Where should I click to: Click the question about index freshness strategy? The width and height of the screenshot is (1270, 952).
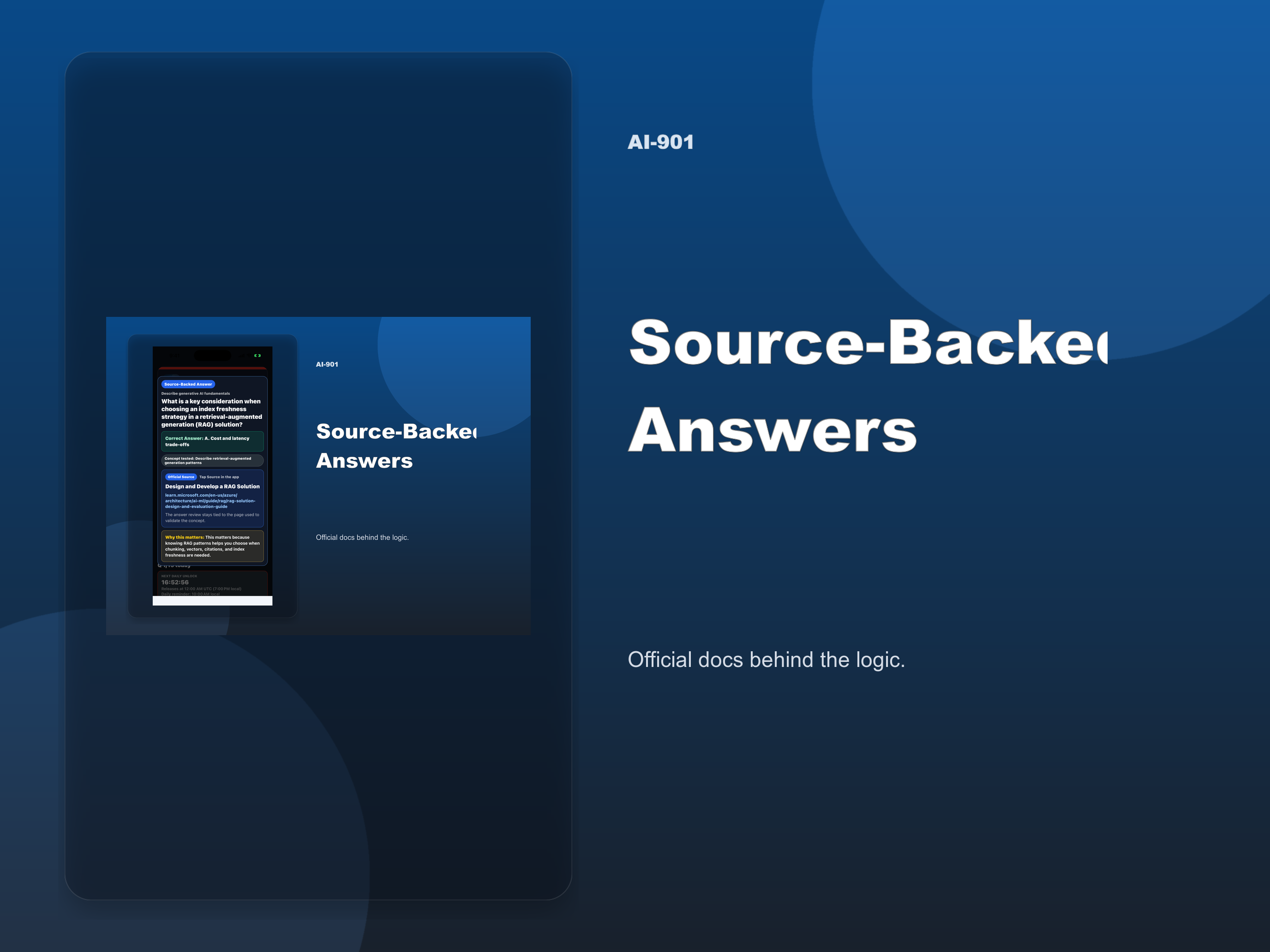click(212, 413)
